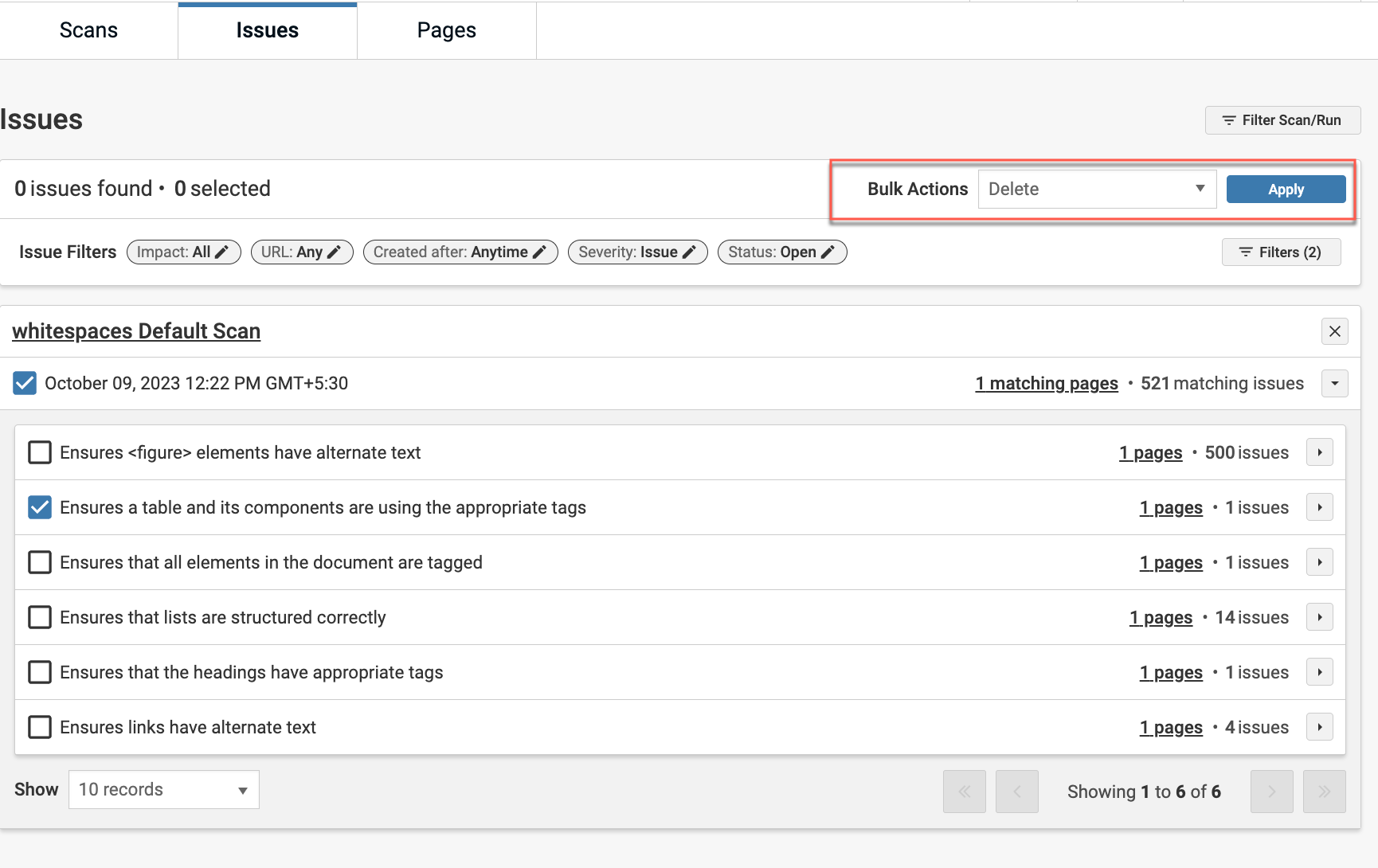The width and height of the screenshot is (1378, 868).
Task: Edit the URL: Any filter pencil icon
Action: pos(335,252)
